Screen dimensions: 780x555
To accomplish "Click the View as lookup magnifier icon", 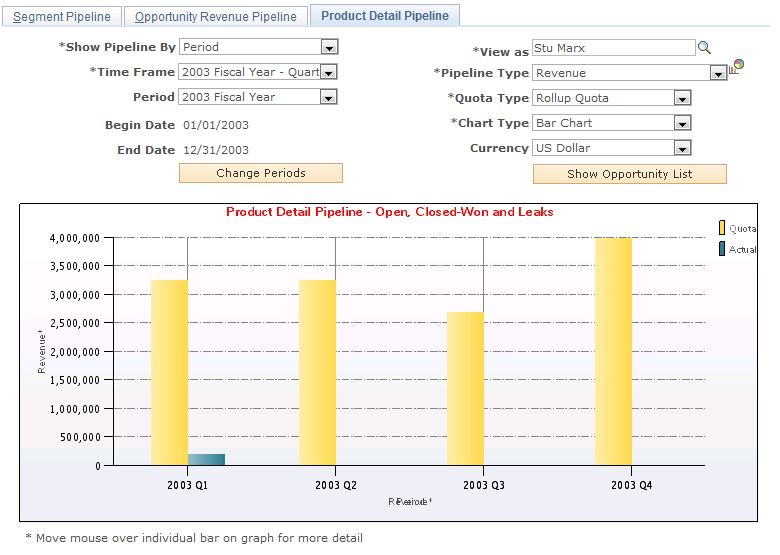I will point(704,48).
